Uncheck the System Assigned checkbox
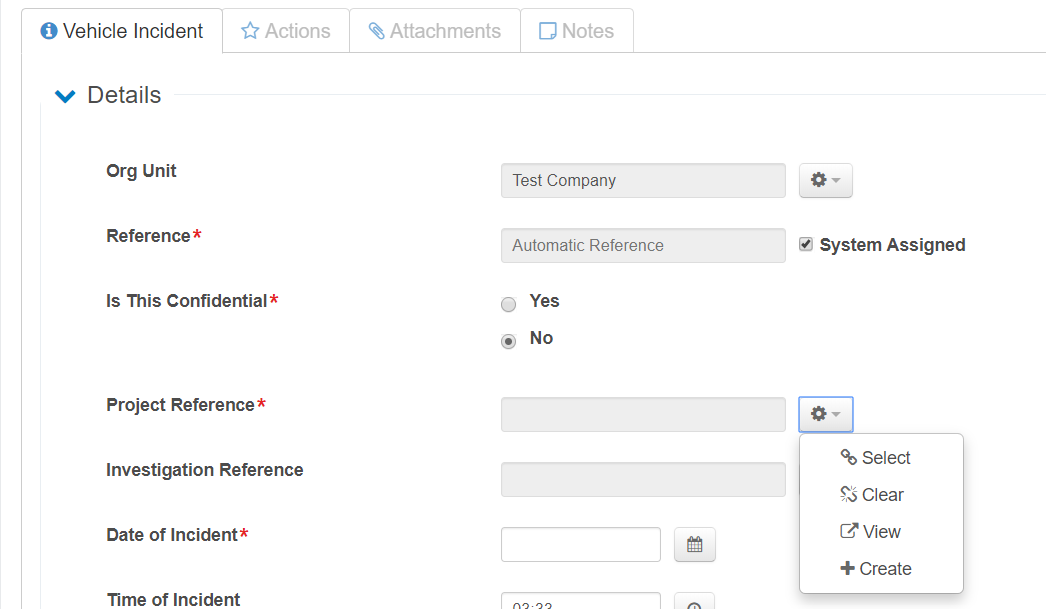Image resolution: width=1046 pixels, height=609 pixels. pyautogui.click(x=806, y=245)
